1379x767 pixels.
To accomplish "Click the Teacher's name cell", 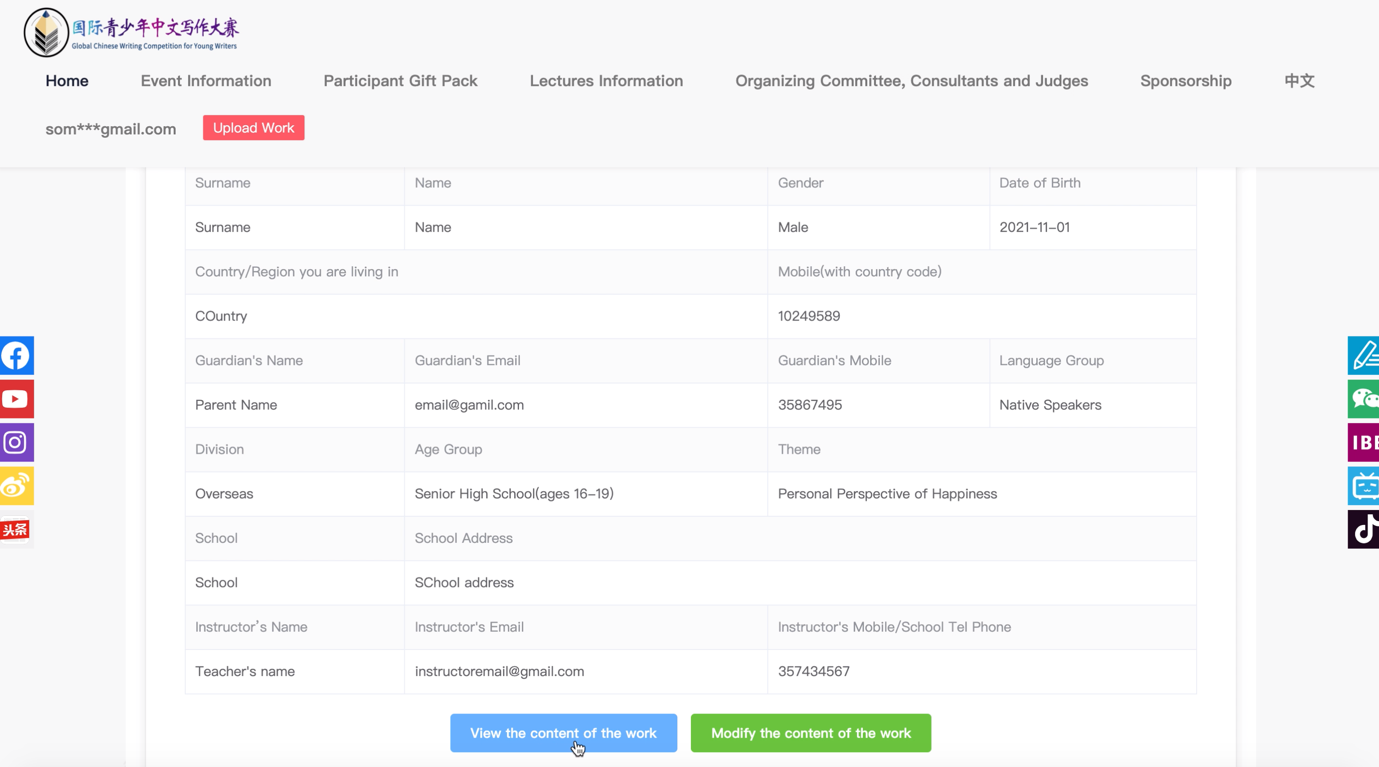I will pos(295,672).
